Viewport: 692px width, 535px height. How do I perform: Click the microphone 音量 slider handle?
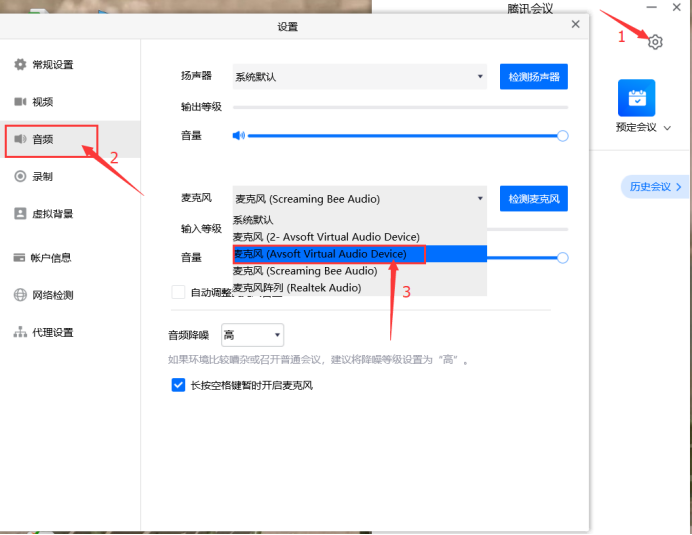pyautogui.click(x=563, y=258)
